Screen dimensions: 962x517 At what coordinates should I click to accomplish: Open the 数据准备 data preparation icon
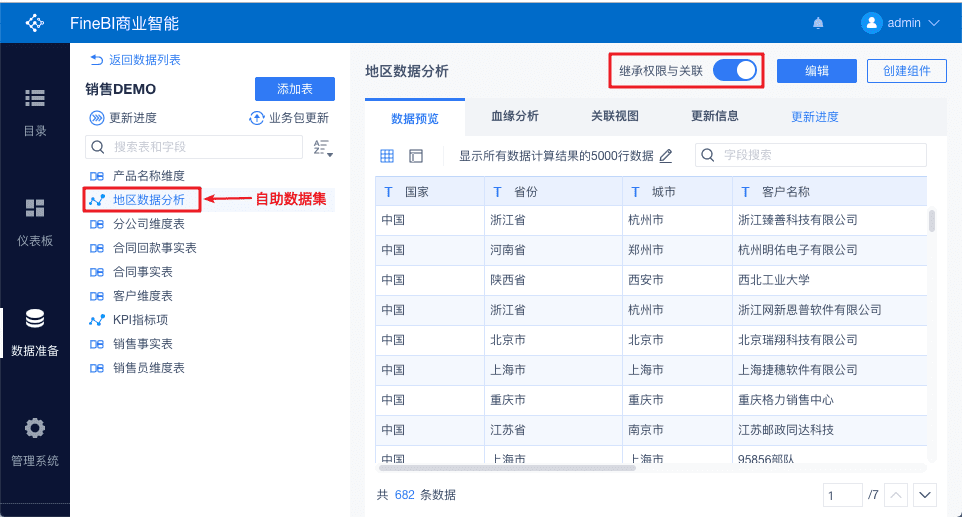click(x=35, y=318)
